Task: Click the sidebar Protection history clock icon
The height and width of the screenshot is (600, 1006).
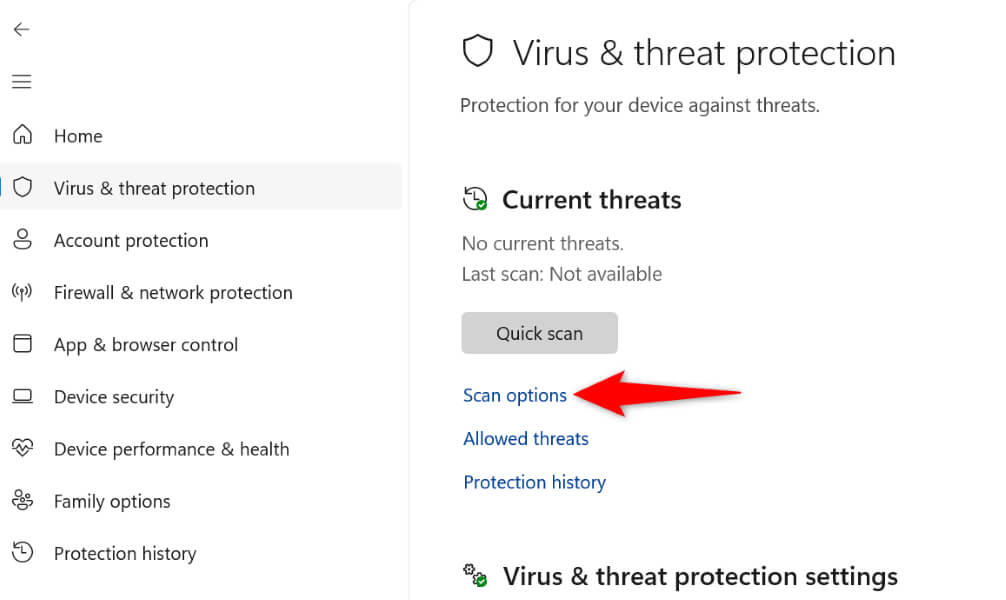Action: pyautogui.click(x=22, y=553)
